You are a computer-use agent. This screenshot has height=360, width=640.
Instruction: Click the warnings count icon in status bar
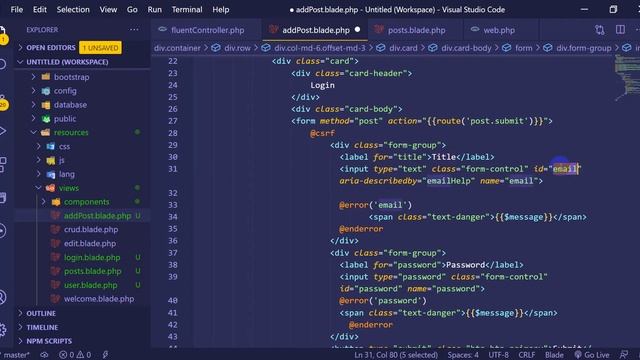[80, 355]
